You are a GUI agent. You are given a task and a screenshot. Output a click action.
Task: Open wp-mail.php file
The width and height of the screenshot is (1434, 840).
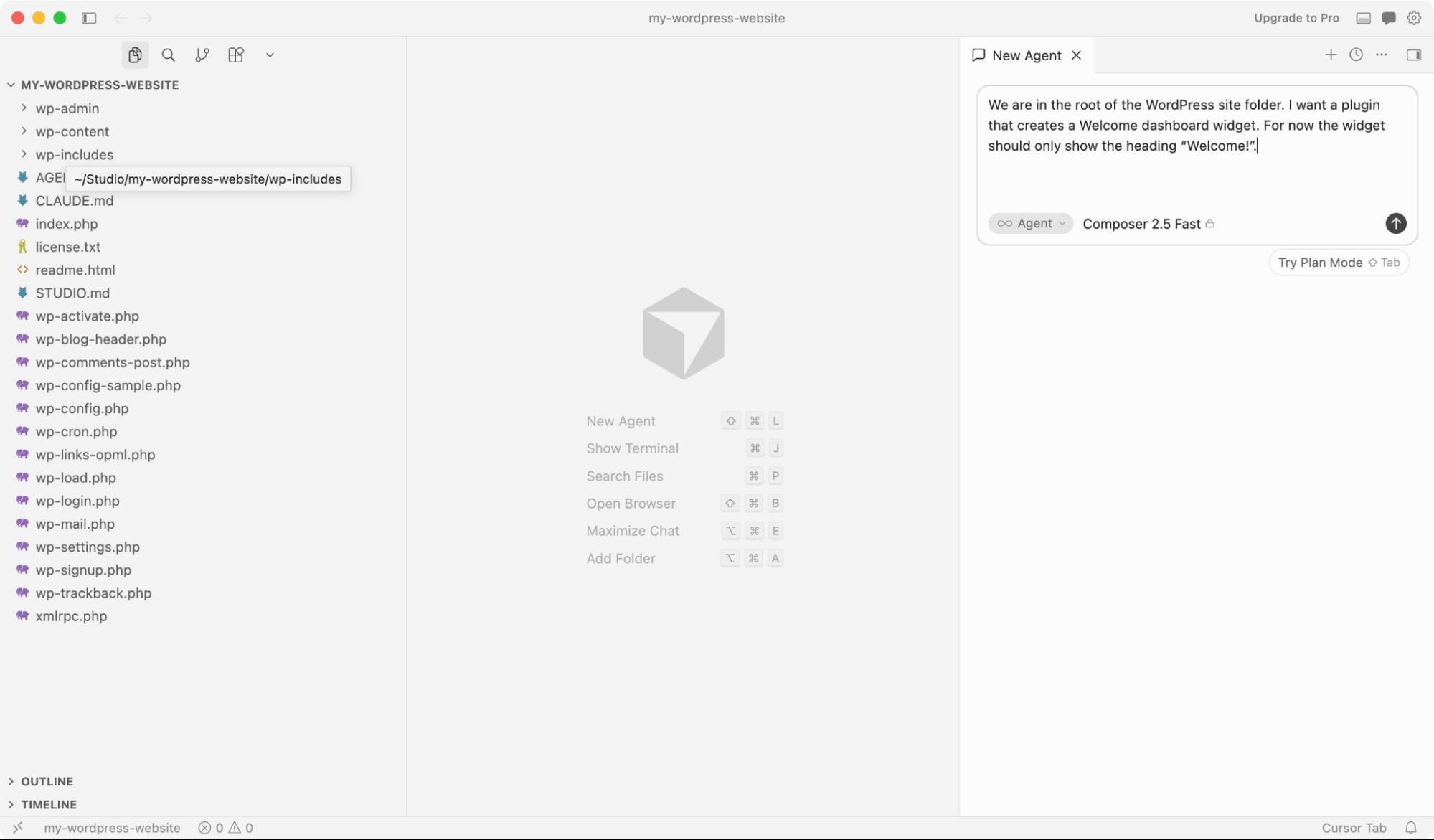(203, 524)
